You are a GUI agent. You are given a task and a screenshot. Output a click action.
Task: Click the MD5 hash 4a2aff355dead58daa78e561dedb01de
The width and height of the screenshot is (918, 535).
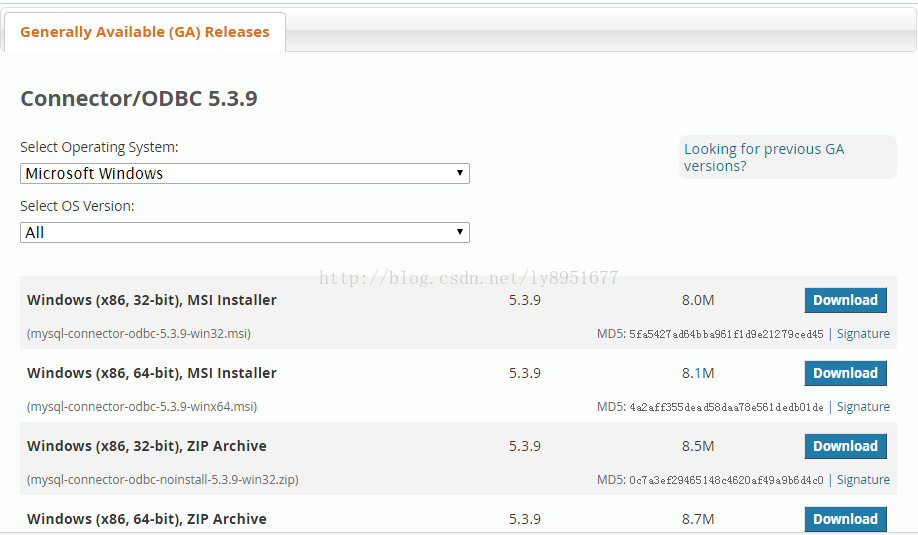pos(726,407)
